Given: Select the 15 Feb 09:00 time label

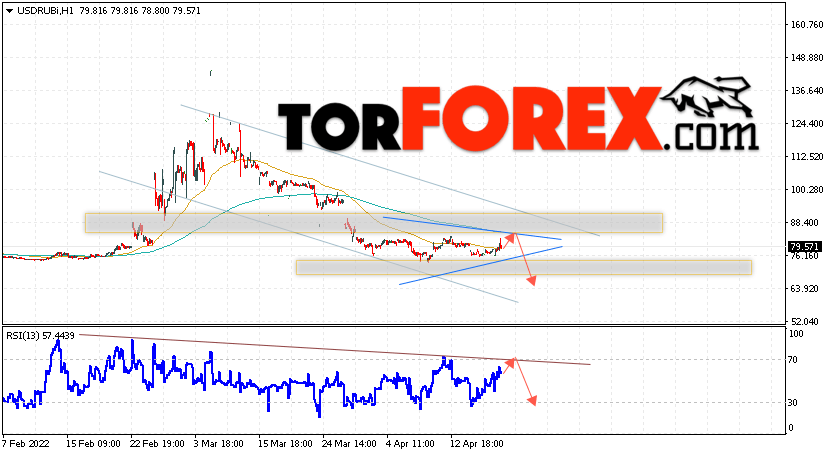Looking at the screenshot, I should tap(93, 444).
